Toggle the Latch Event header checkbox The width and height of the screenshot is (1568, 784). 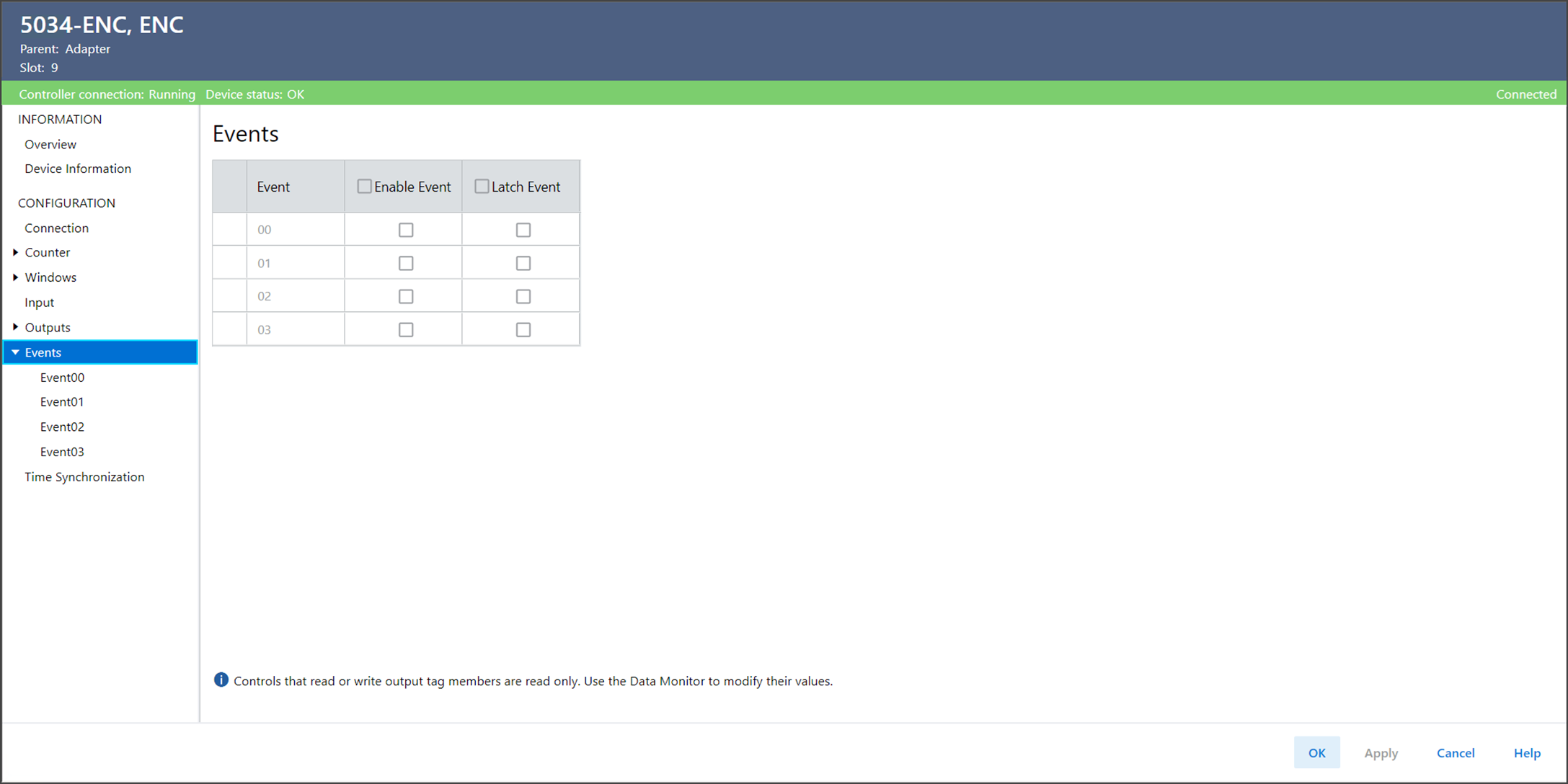[482, 187]
